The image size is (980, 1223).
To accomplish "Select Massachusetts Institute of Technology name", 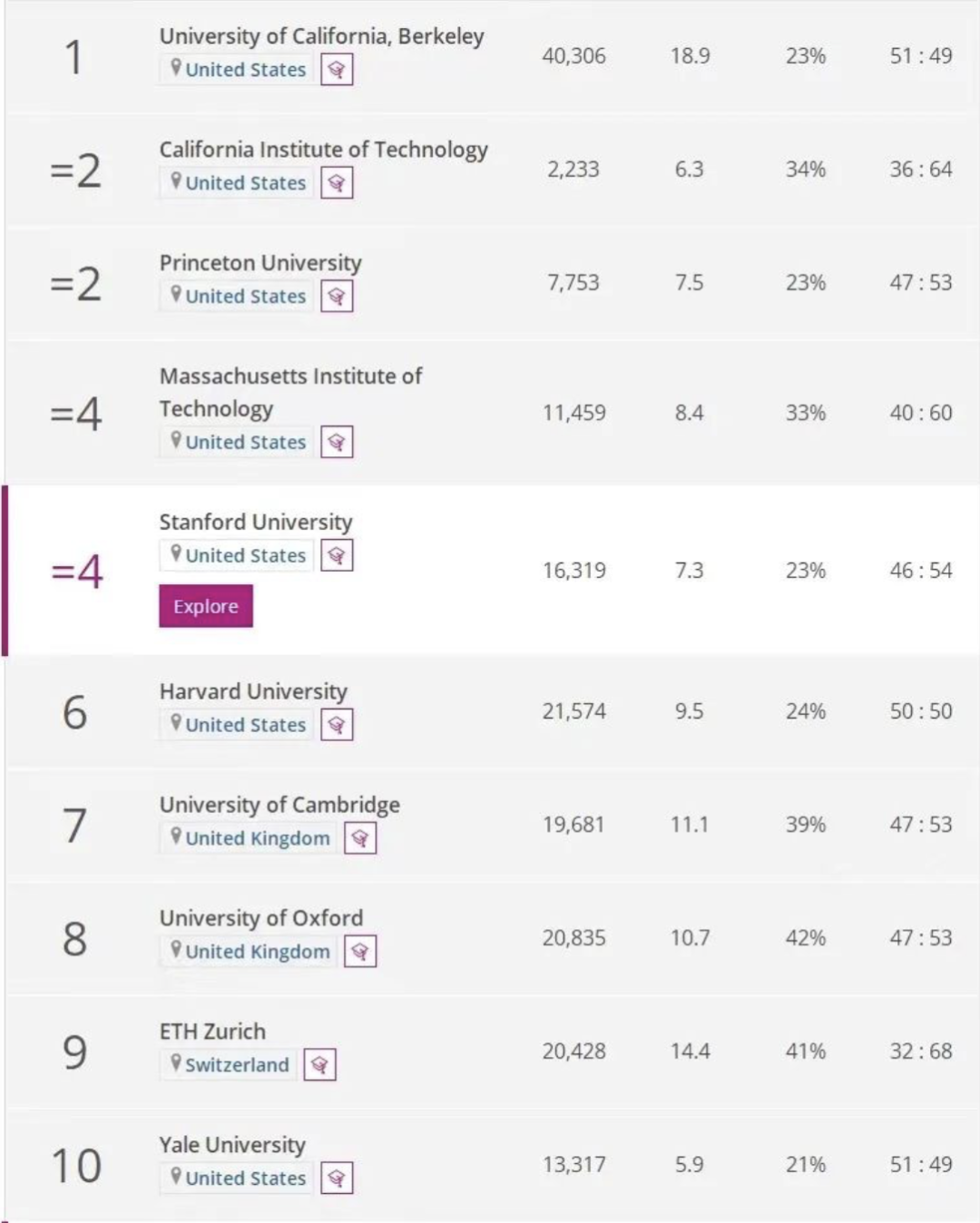I will (290, 392).
